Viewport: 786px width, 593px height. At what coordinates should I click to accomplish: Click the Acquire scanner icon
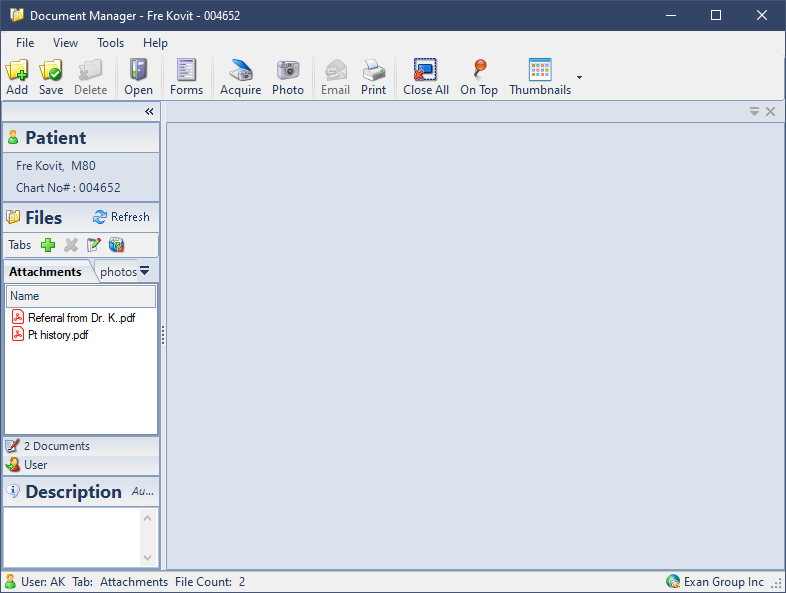(x=240, y=76)
